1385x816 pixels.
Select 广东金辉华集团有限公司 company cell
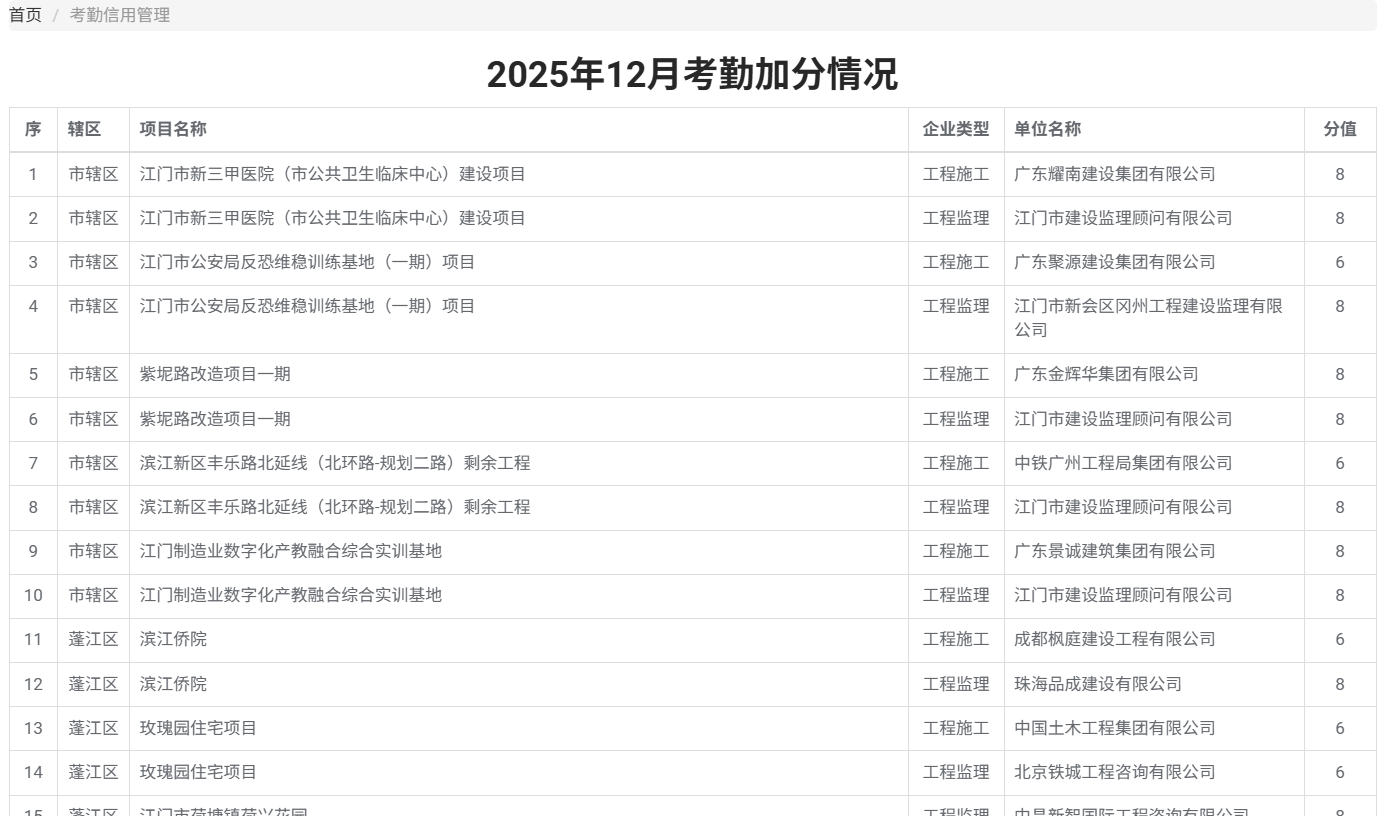(1106, 374)
